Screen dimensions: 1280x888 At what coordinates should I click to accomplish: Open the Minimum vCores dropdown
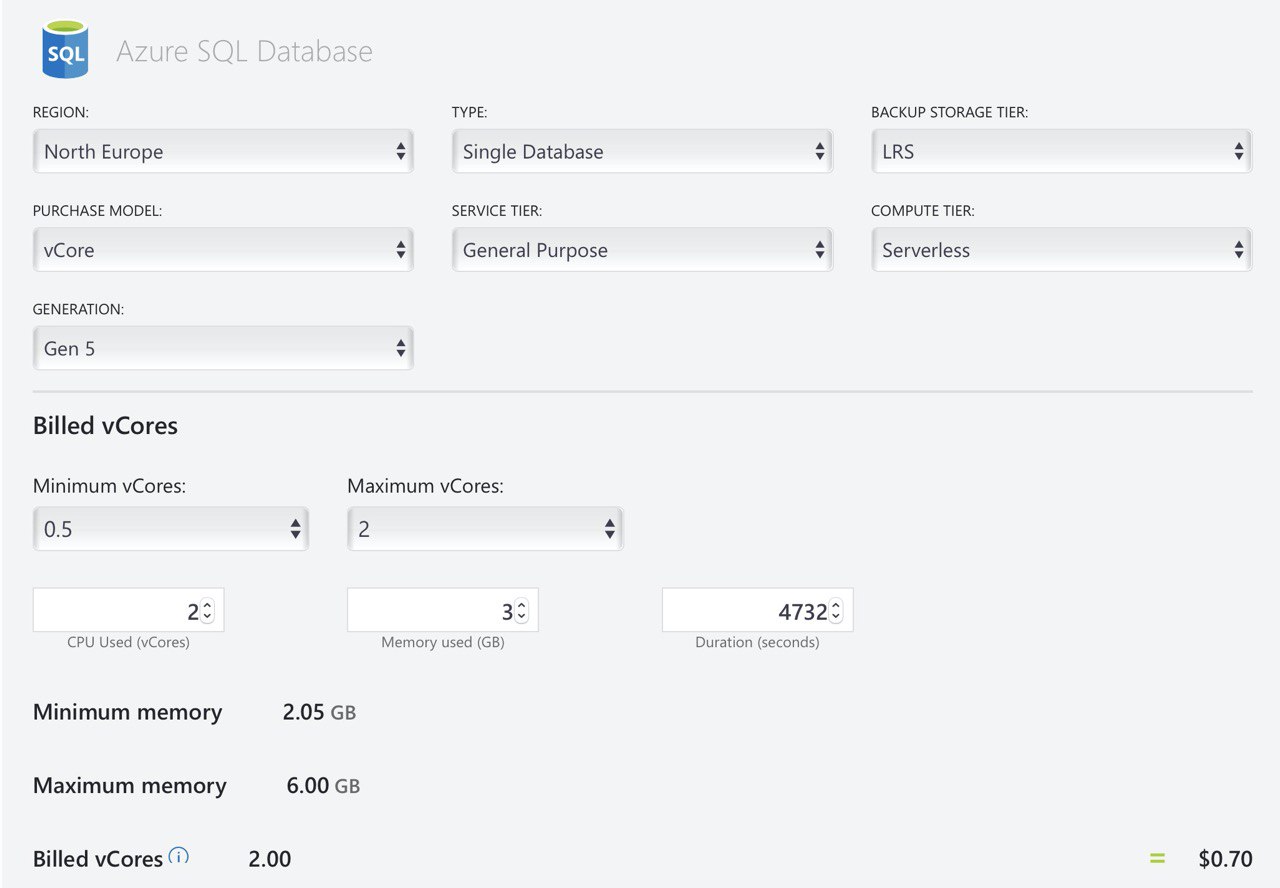[x=171, y=529]
